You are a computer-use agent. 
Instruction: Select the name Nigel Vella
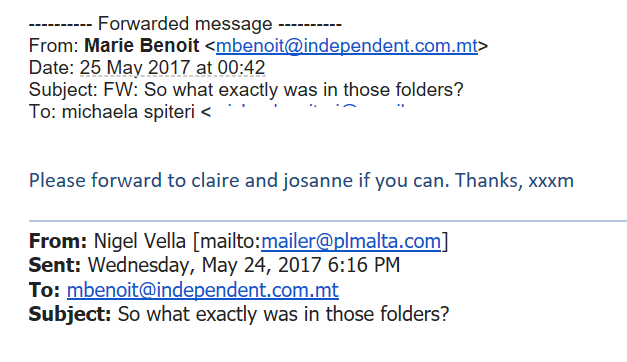(140, 241)
